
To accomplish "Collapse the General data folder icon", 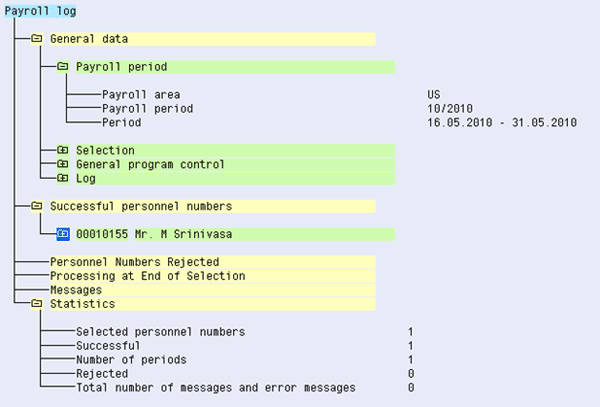I will coord(37,39).
